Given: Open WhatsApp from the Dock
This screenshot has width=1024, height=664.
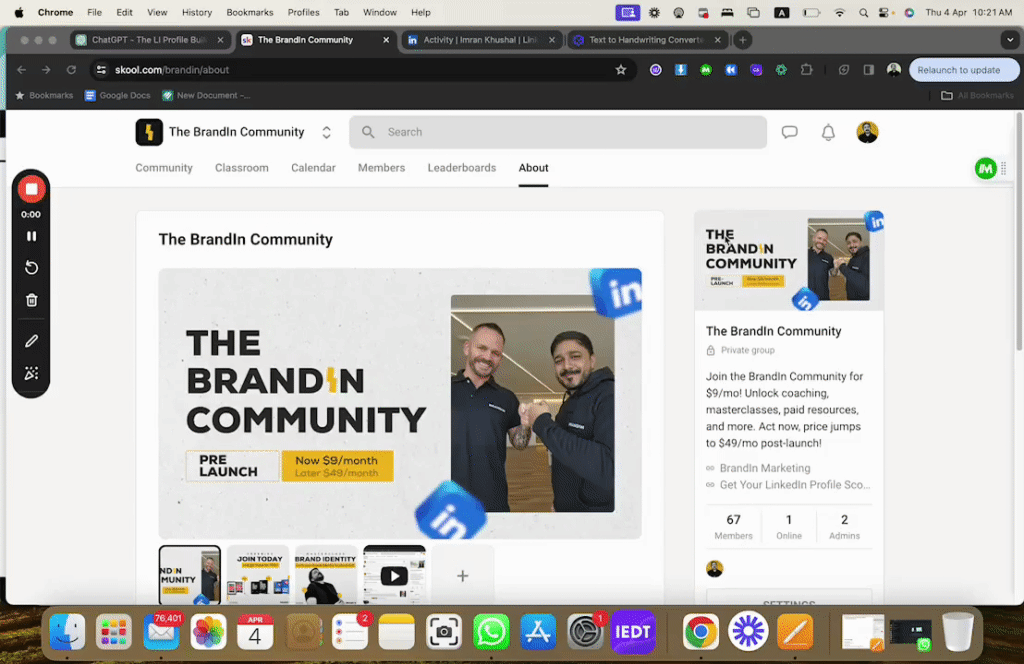Looking at the screenshot, I should 490,632.
